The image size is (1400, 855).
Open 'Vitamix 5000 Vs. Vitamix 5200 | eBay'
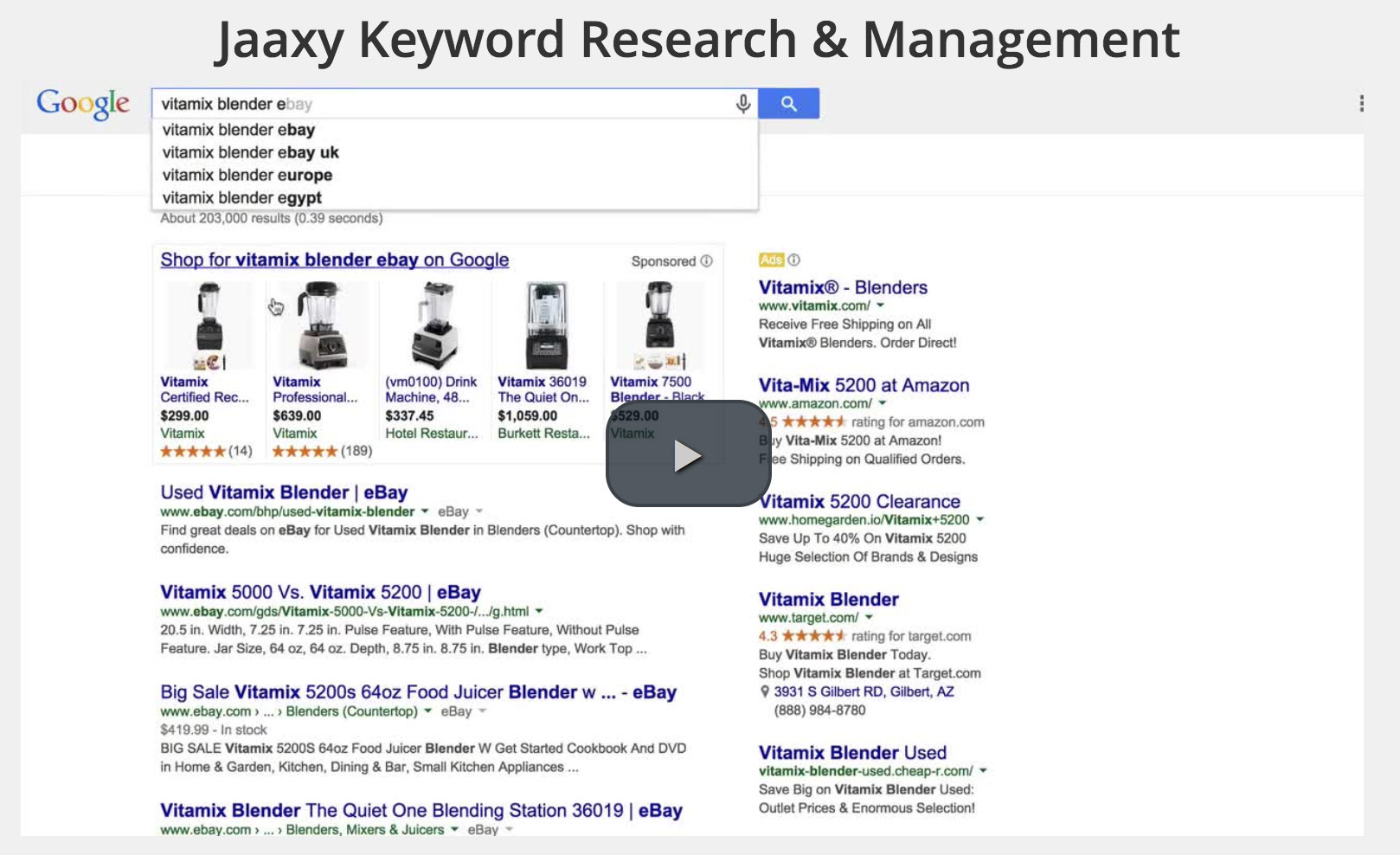click(320, 592)
